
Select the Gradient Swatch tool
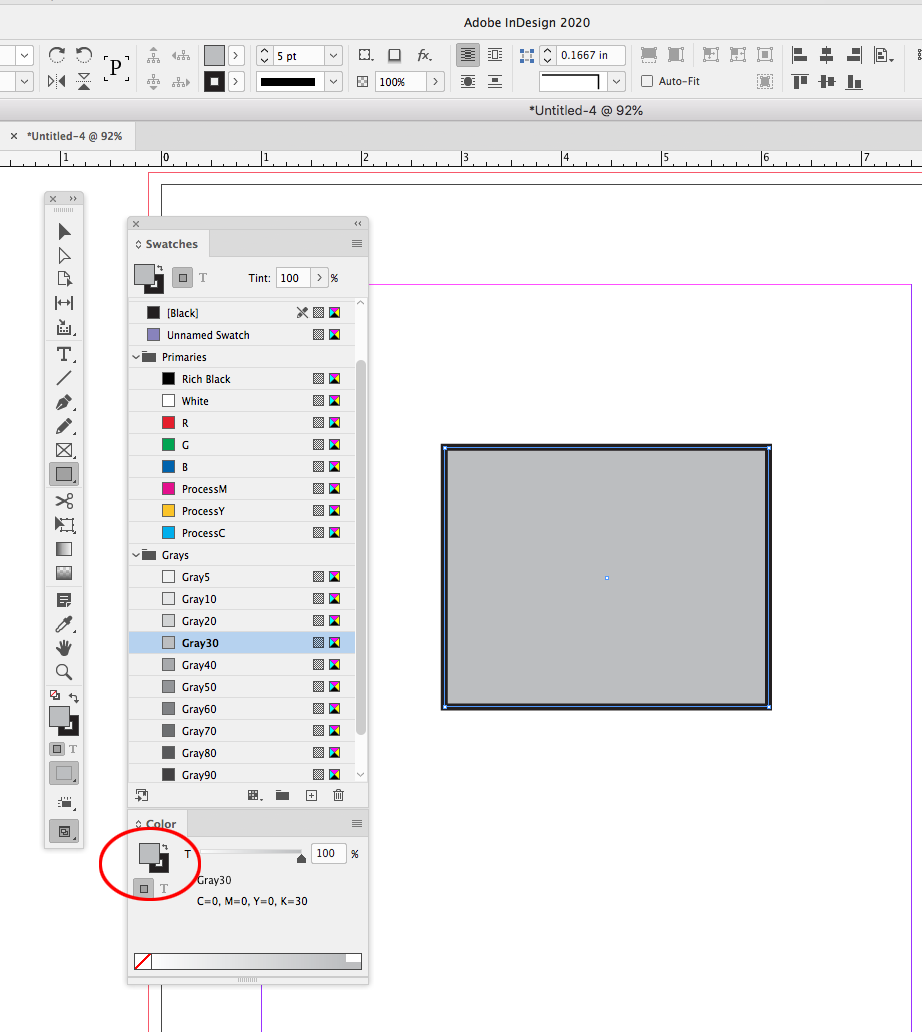[x=63, y=548]
